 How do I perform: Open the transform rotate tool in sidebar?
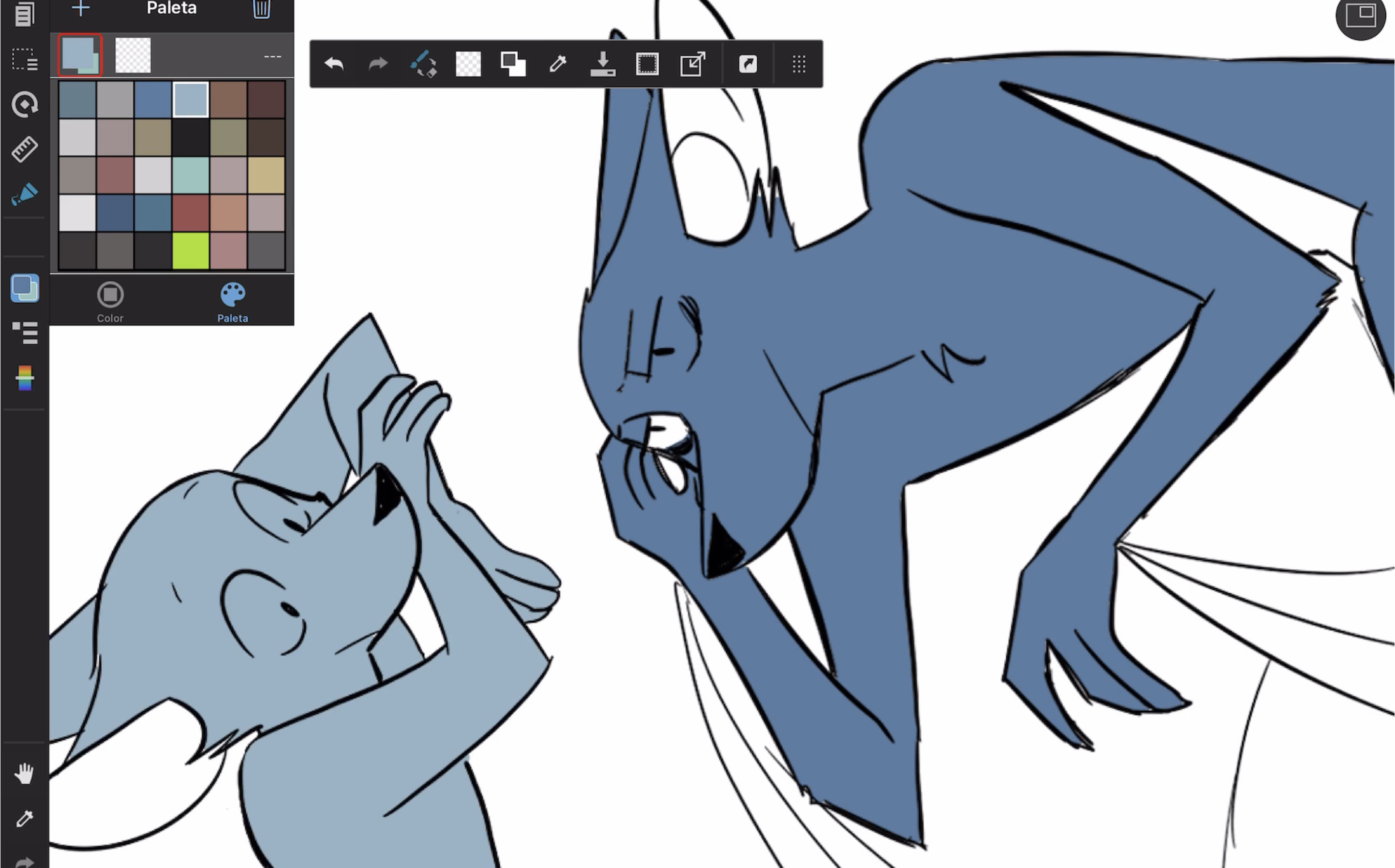click(25, 105)
